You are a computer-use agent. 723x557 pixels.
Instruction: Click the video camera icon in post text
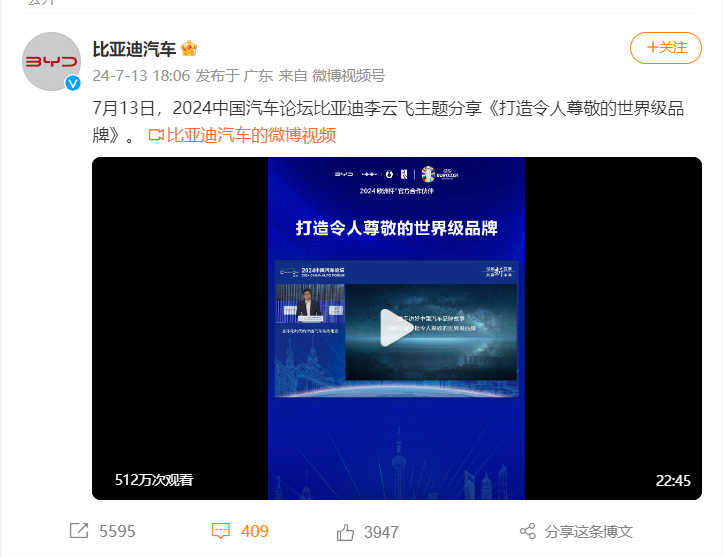[x=156, y=135]
